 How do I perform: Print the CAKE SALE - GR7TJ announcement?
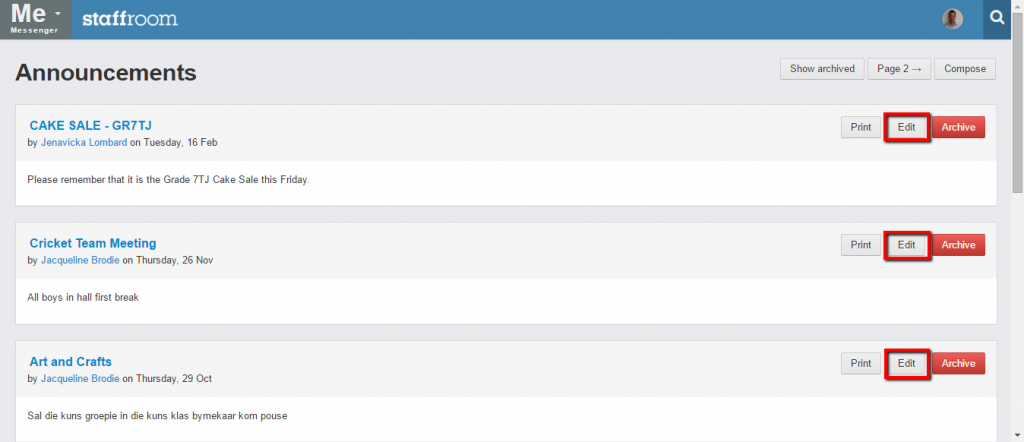point(861,127)
